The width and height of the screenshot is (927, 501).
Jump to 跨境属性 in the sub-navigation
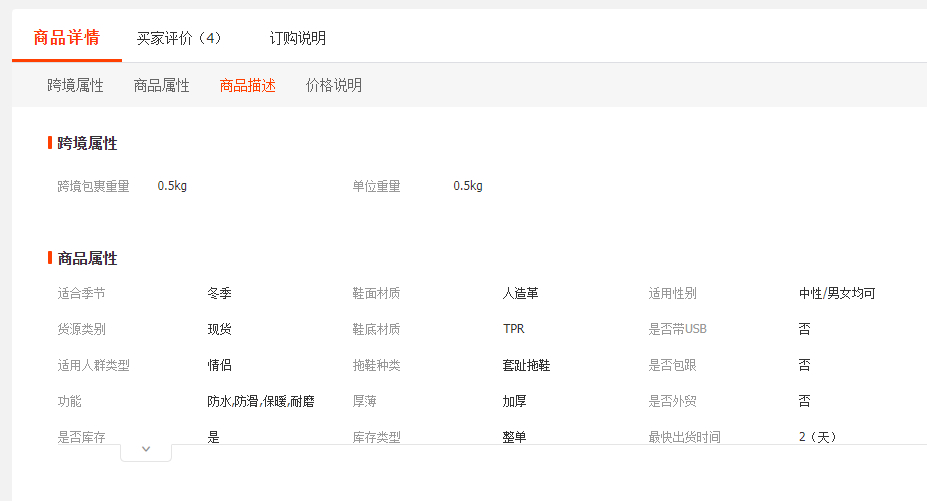click(x=75, y=85)
